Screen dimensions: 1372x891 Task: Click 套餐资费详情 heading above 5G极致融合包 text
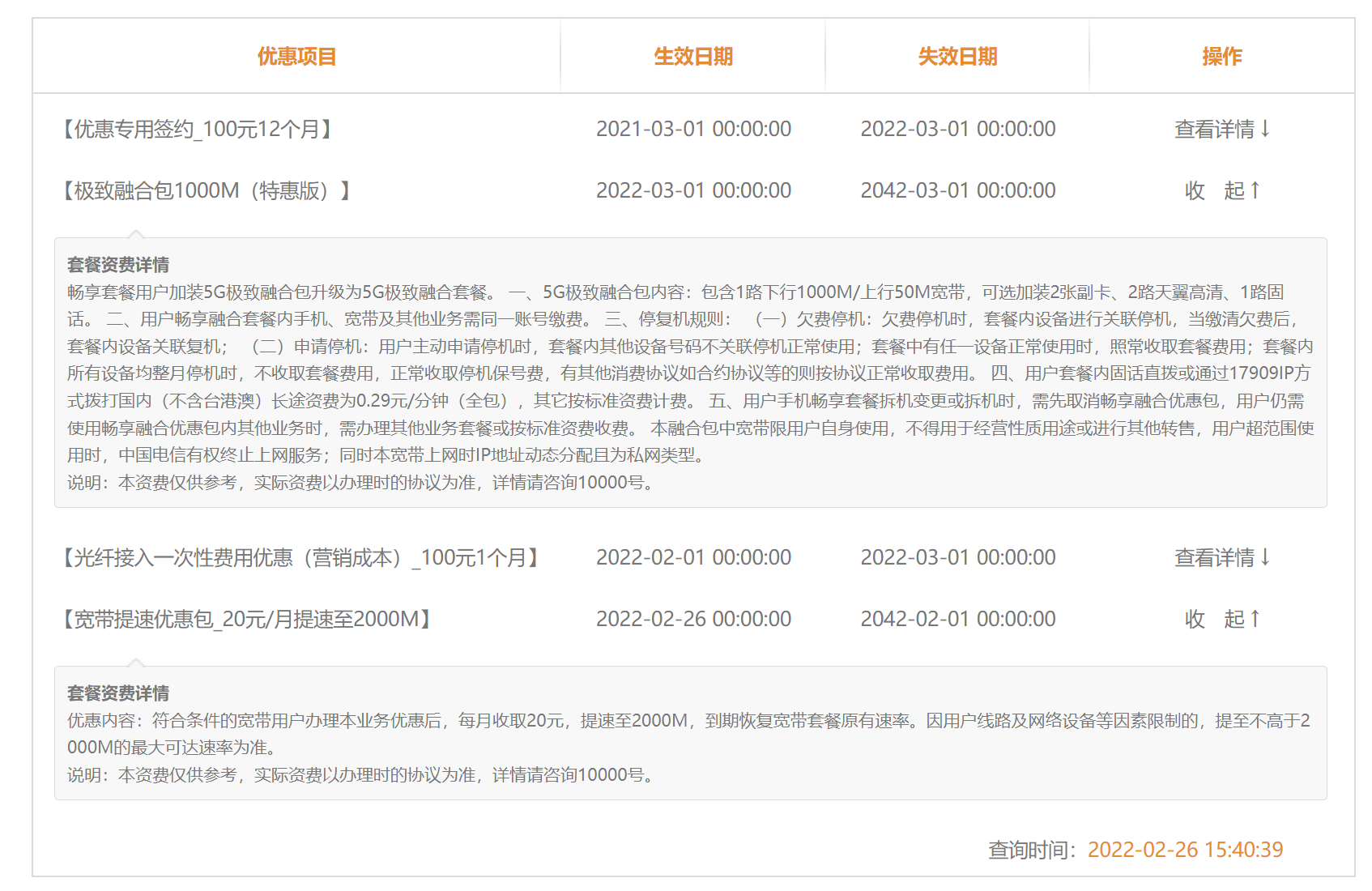point(118,265)
